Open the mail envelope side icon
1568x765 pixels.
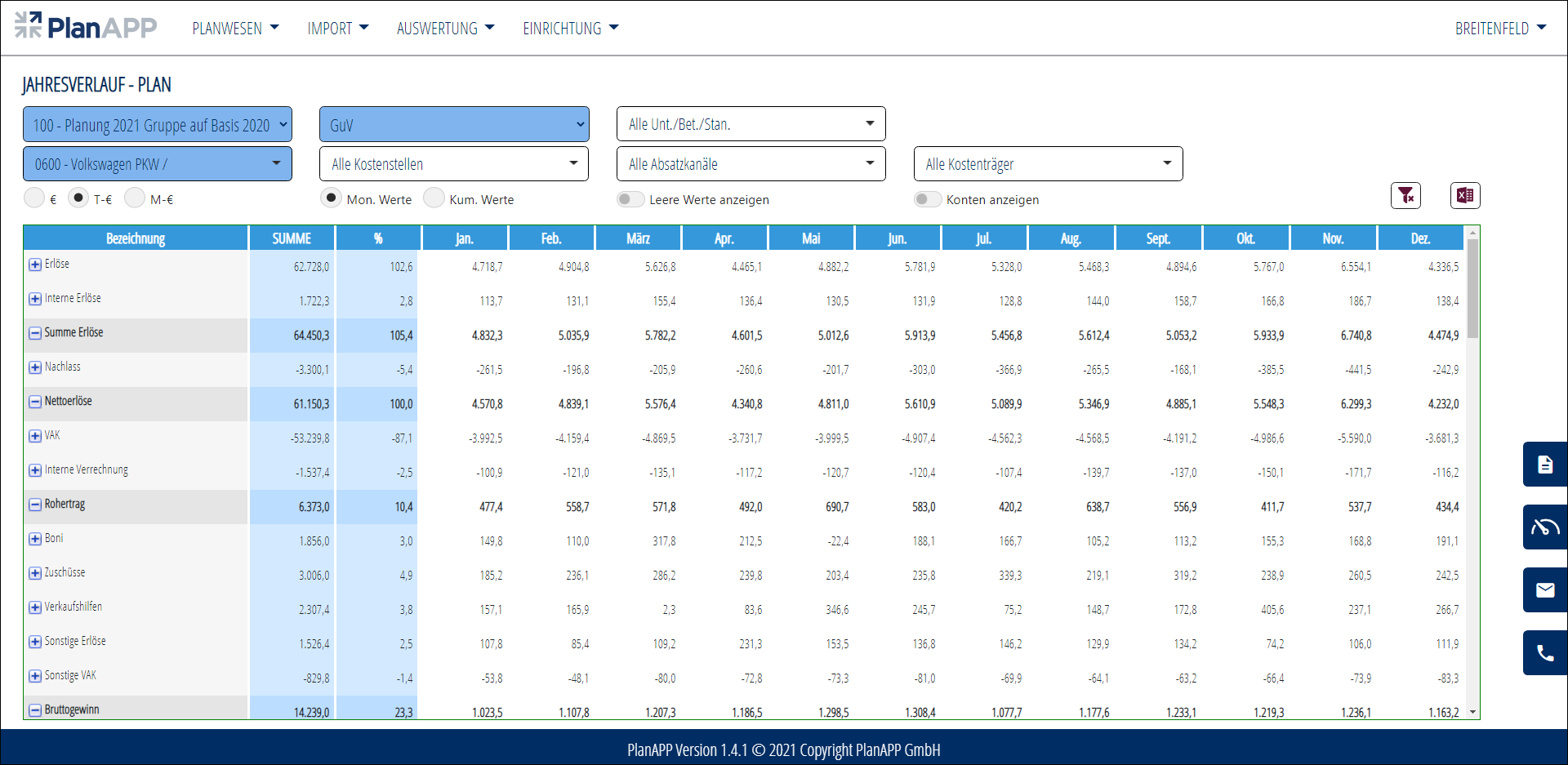point(1544,590)
